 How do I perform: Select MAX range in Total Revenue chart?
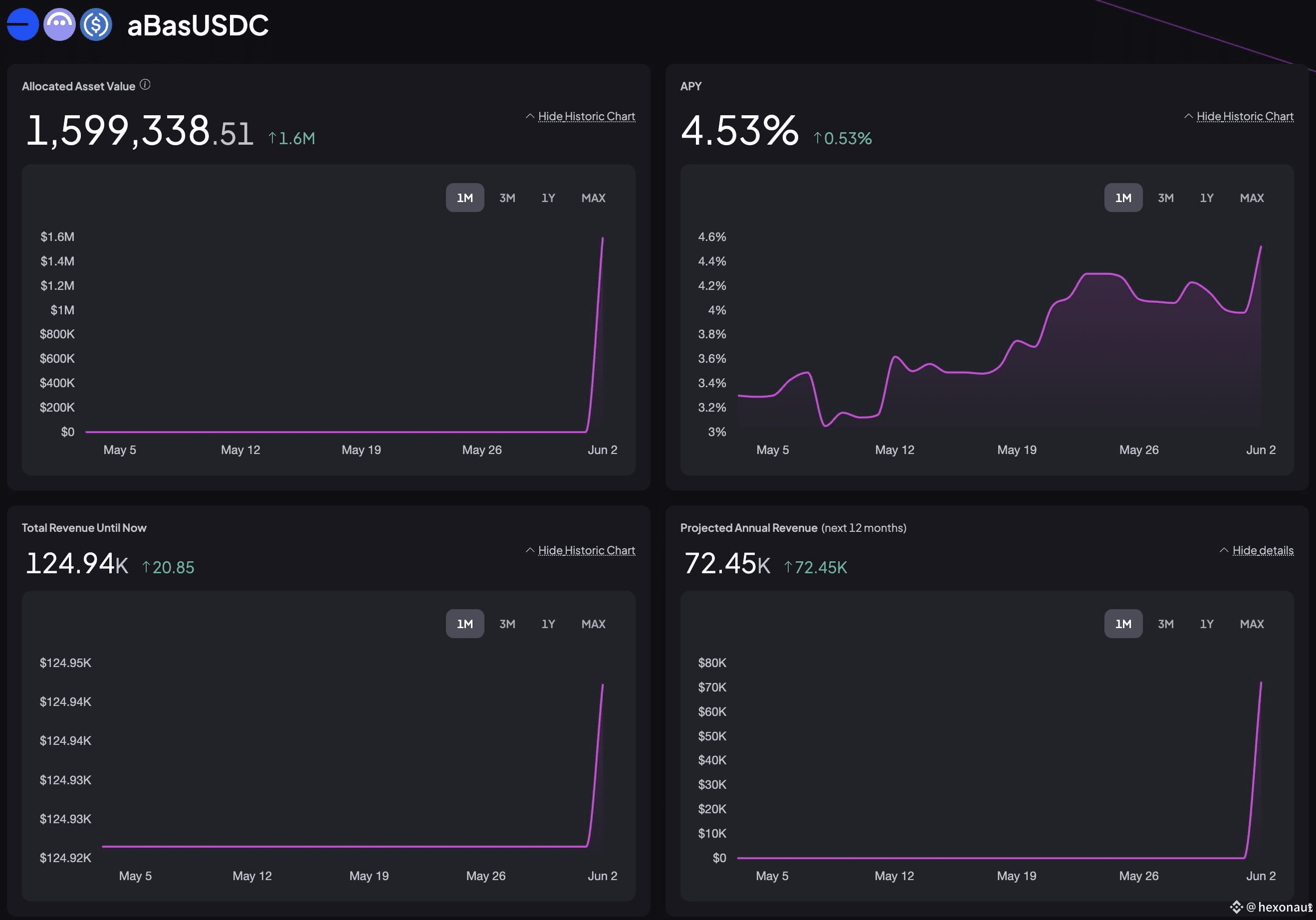point(593,624)
